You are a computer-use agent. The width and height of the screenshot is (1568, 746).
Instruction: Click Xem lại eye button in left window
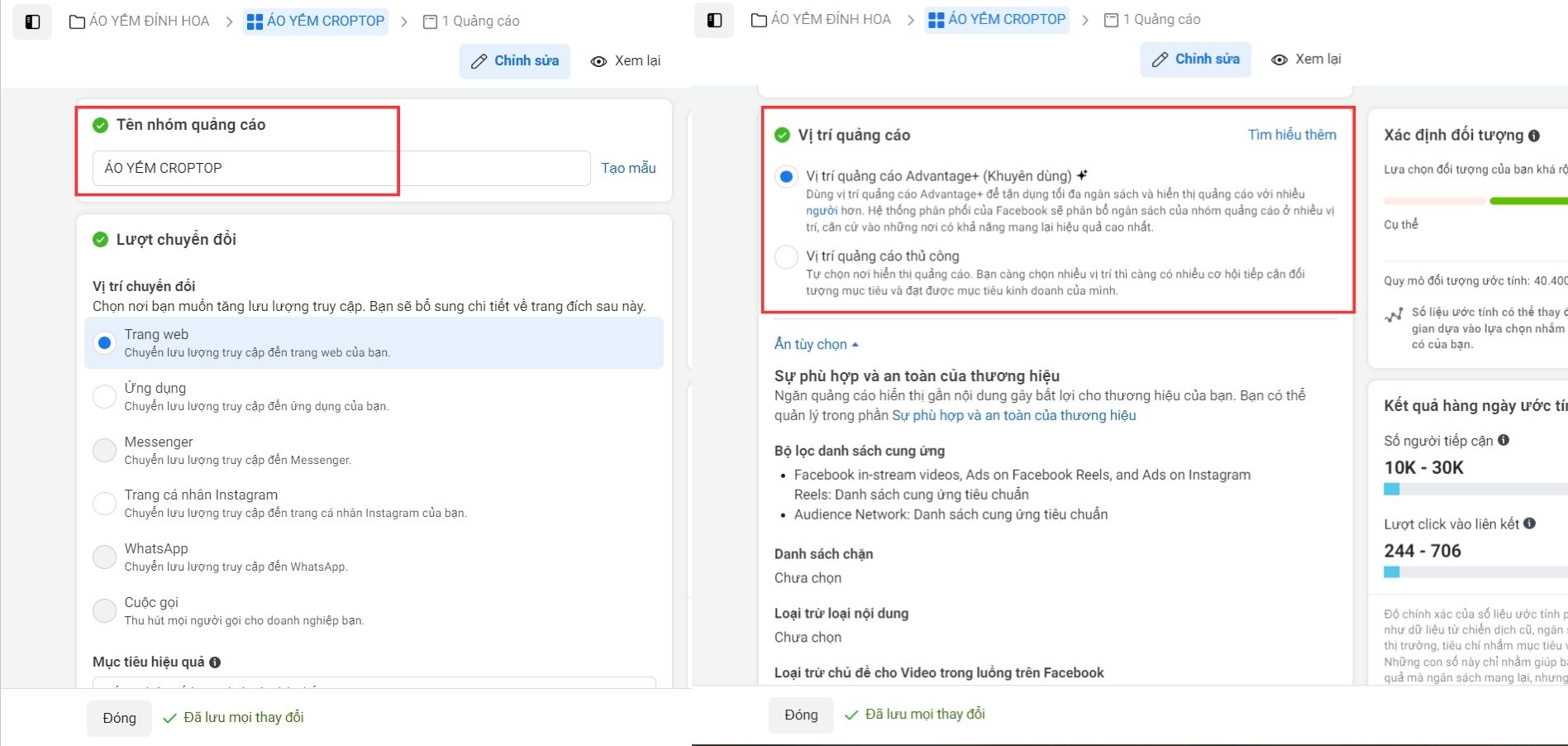click(626, 61)
